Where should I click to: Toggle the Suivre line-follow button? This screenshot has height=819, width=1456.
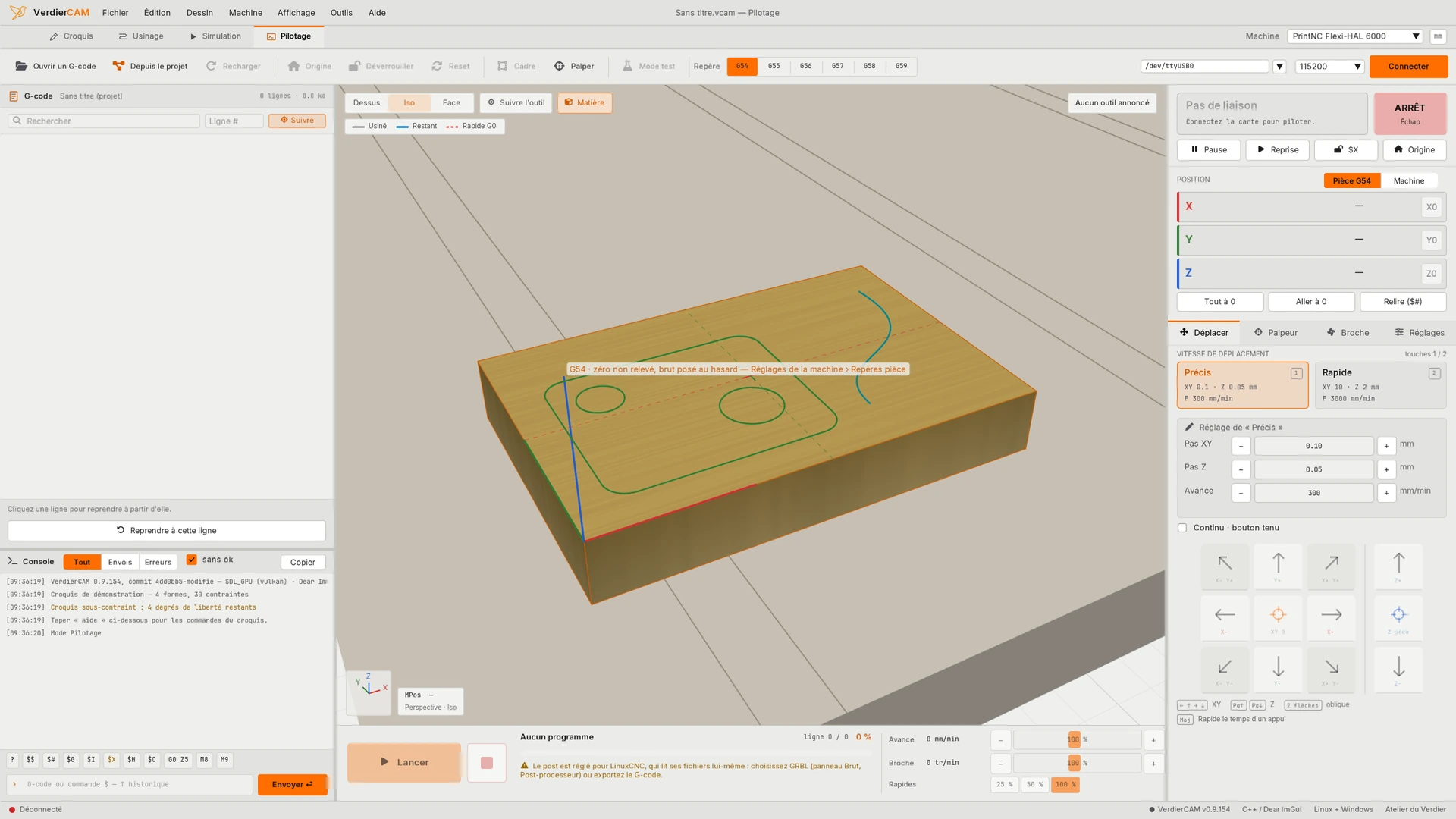coord(297,121)
